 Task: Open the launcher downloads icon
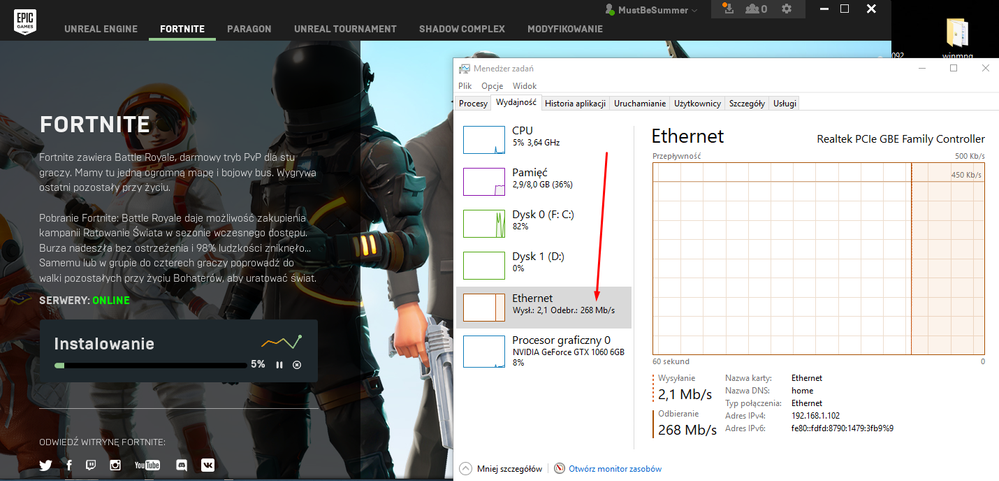click(725, 9)
